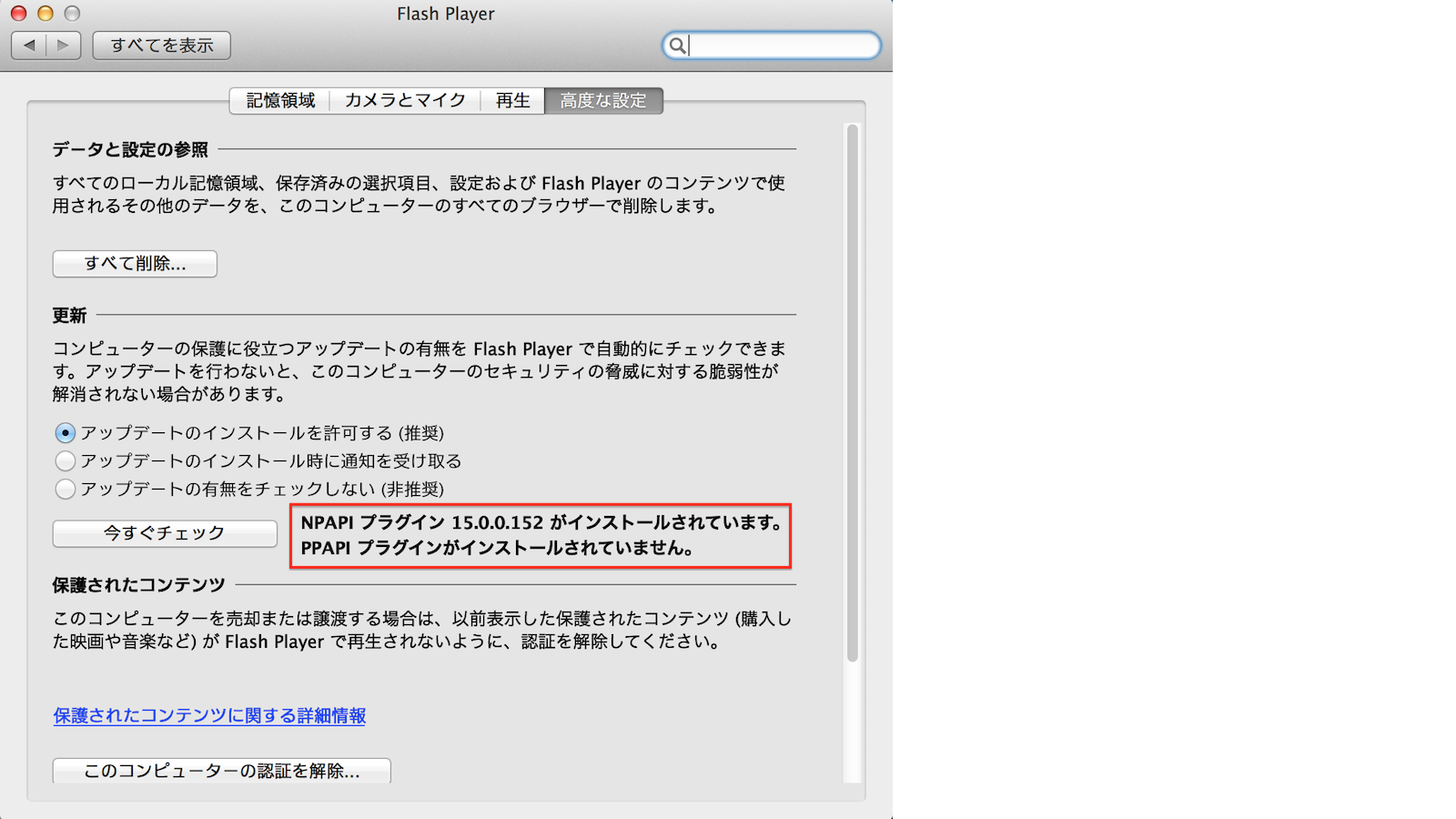Zoom the Flash Player window
Screen dimensions: 1456x819
(x=72, y=13)
